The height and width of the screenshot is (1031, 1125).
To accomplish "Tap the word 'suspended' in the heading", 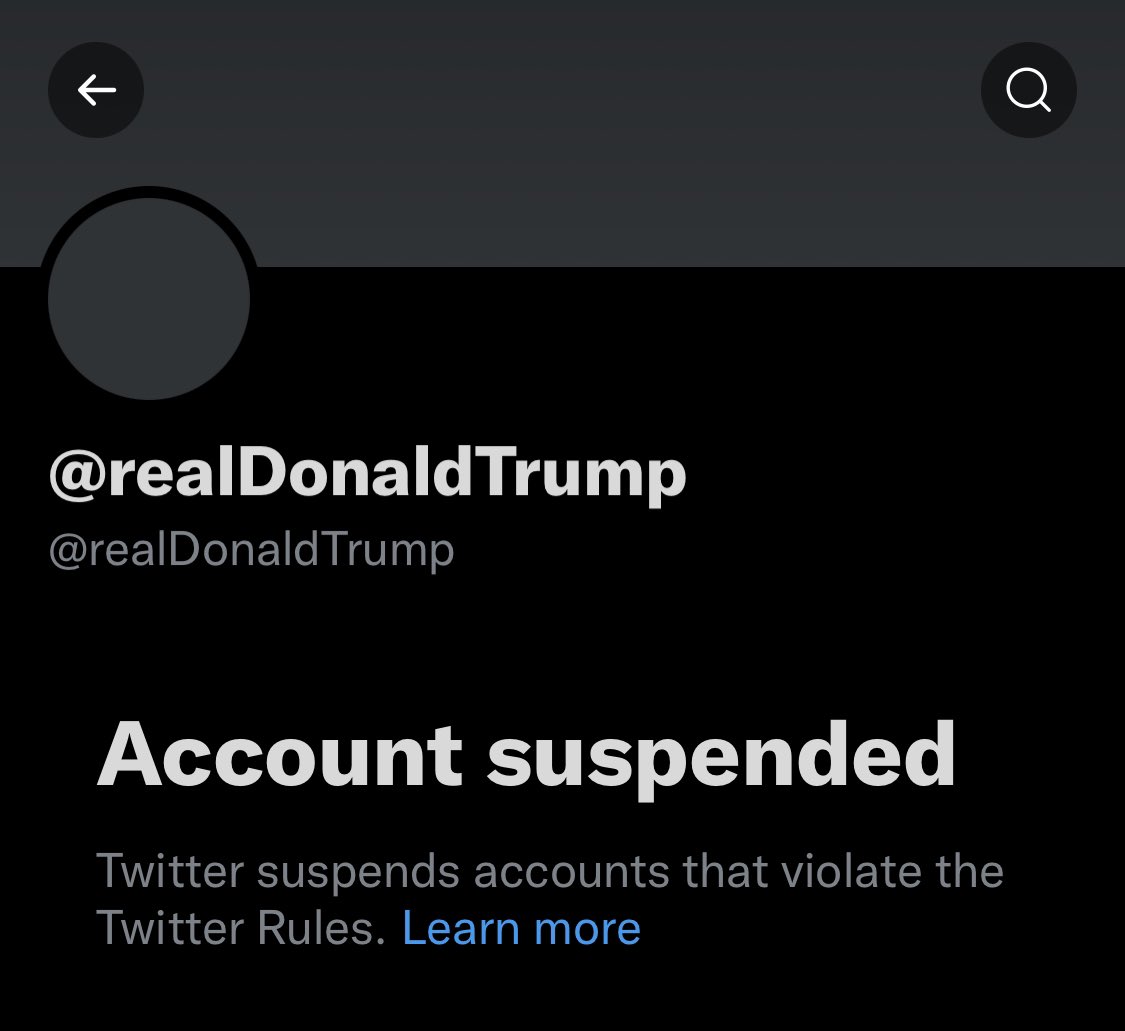I will tap(721, 759).
